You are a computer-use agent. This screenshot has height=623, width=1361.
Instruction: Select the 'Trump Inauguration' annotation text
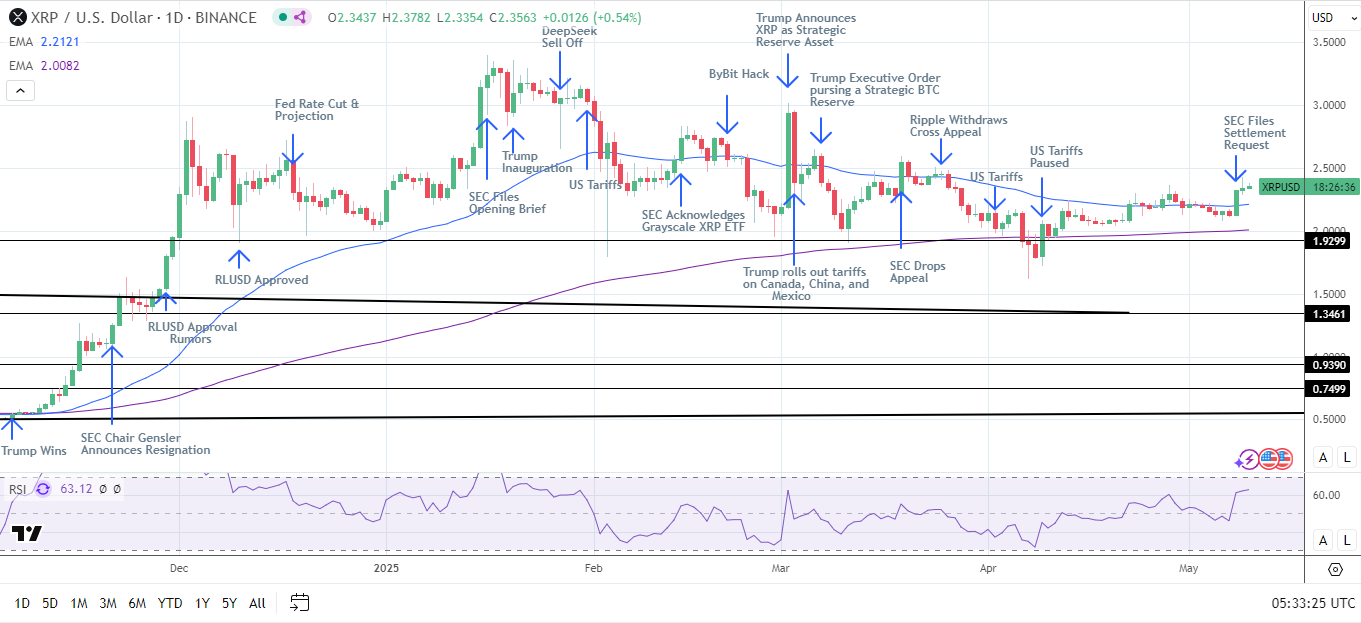point(537,162)
